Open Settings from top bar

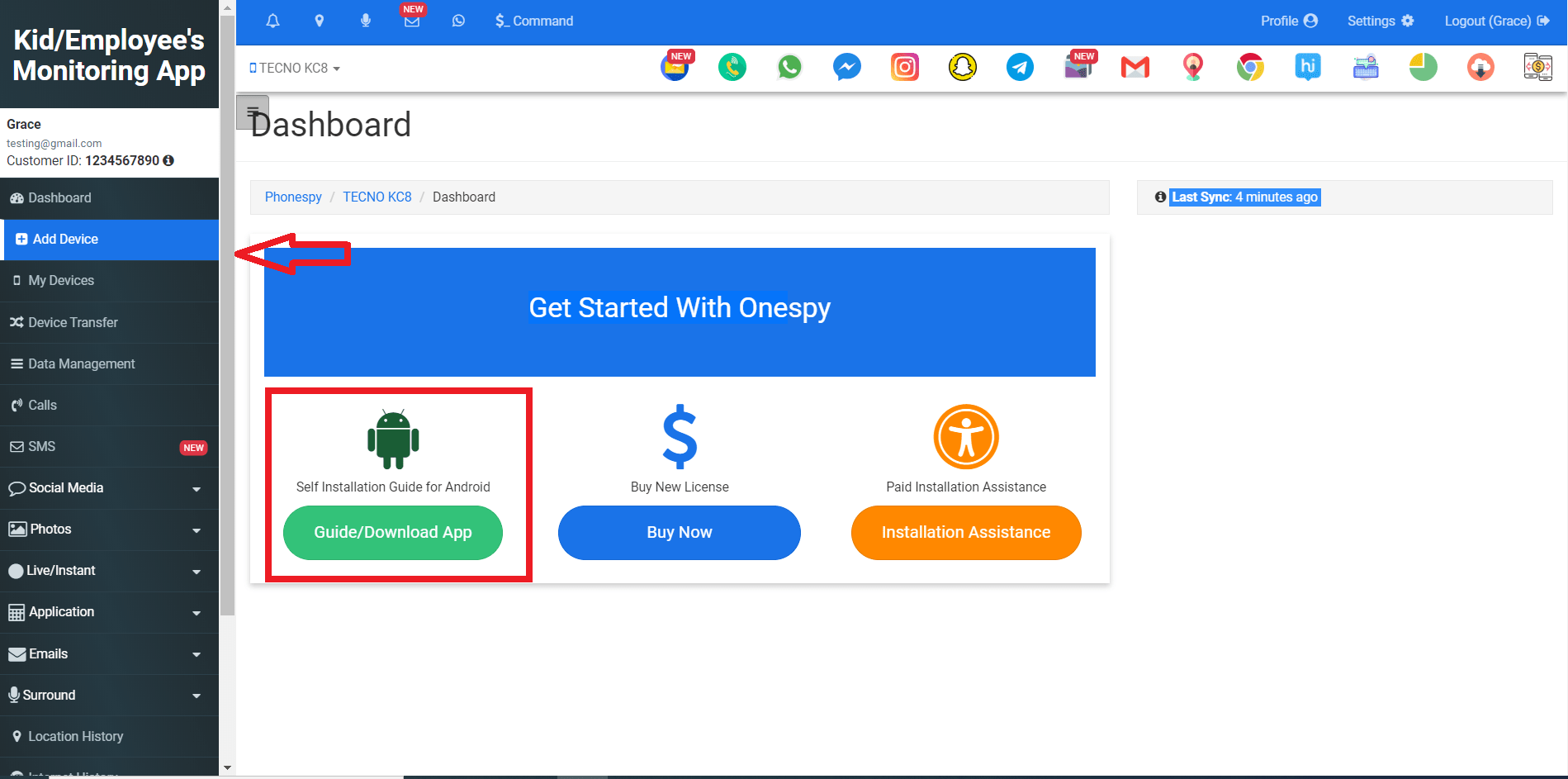pyautogui.click(x=1381, y=21)
